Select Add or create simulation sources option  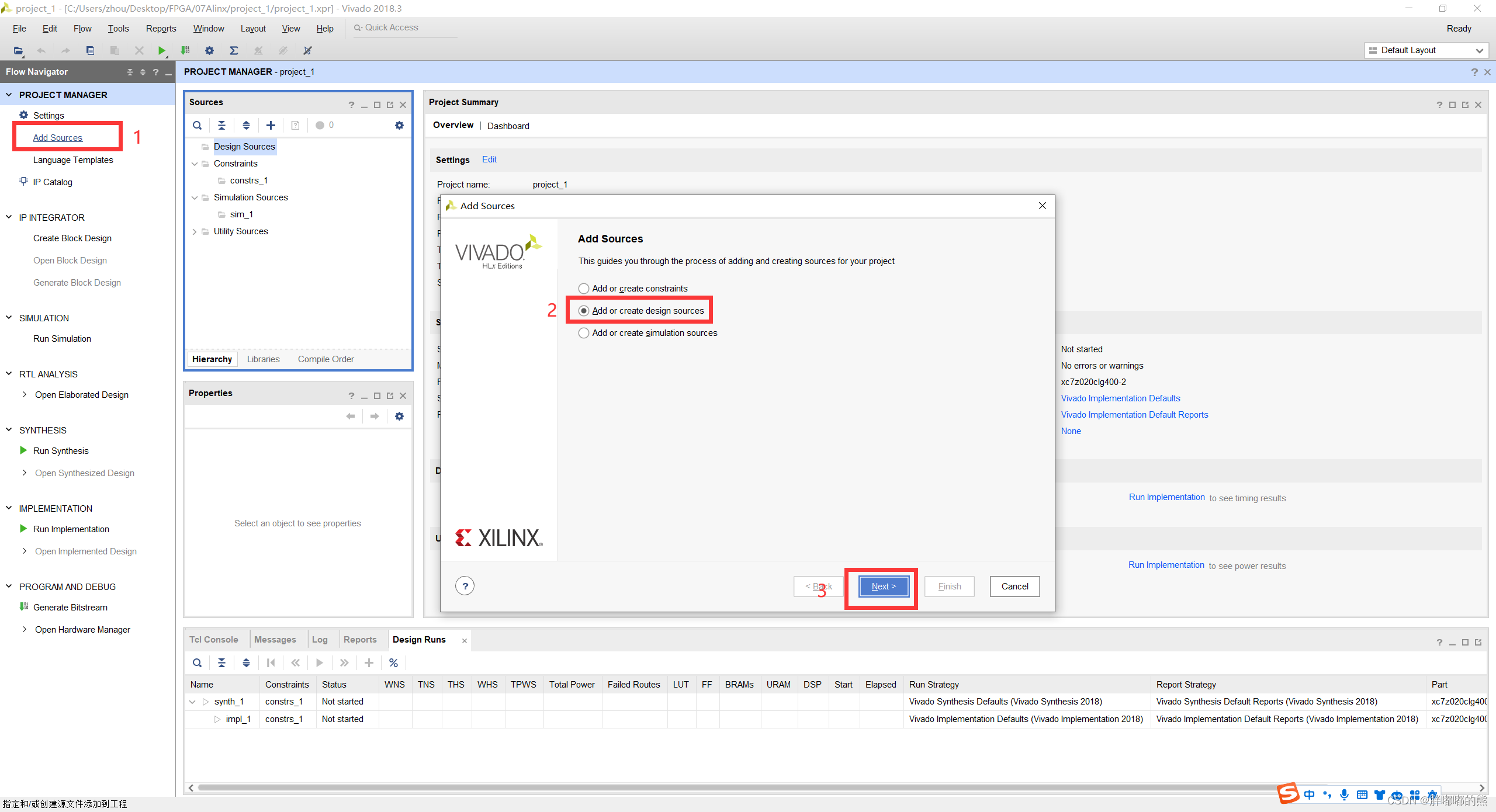tap(647, 333)
